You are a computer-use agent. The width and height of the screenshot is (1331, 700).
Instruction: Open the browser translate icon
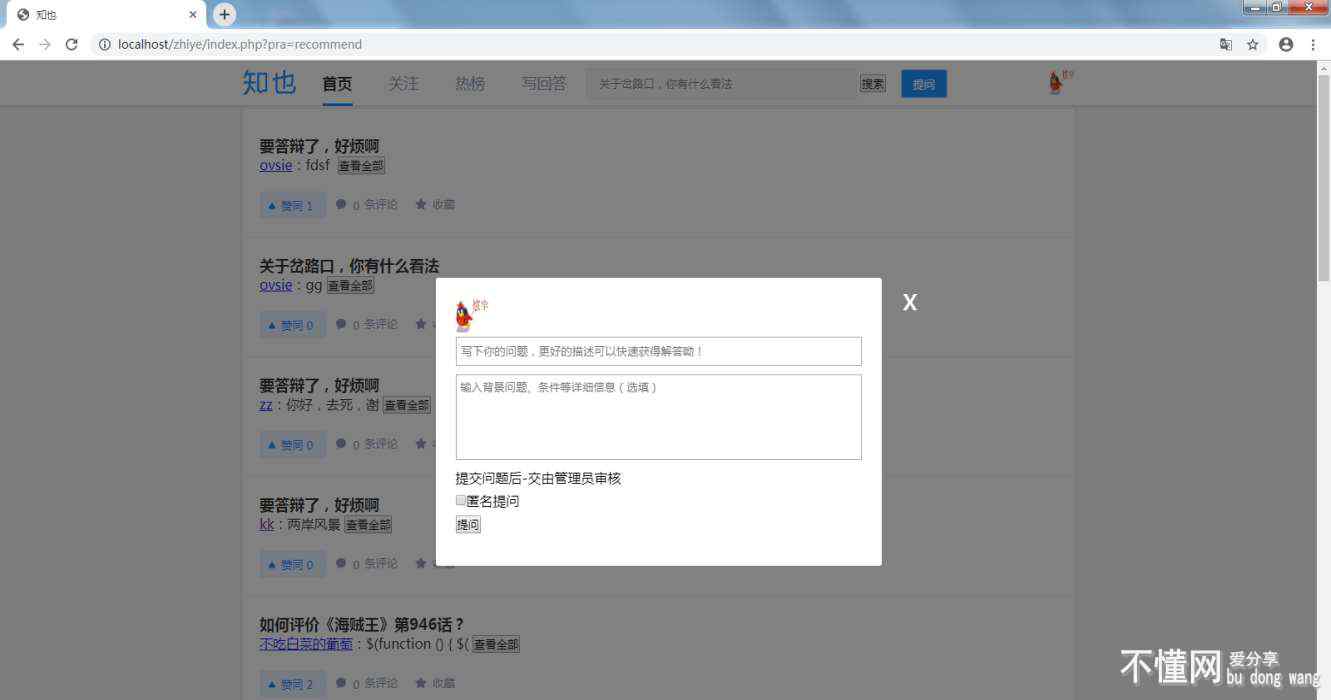pyautogui.click(x=1225, y=44)
